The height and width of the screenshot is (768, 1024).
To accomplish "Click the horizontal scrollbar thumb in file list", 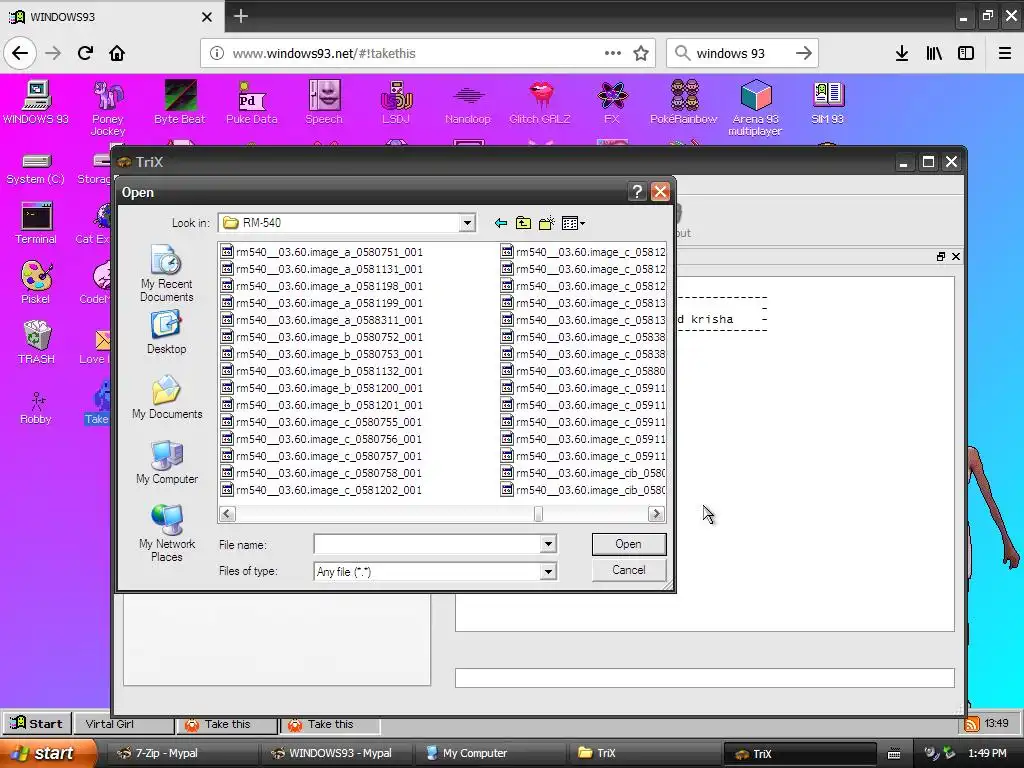I will (x=538, y=514).
